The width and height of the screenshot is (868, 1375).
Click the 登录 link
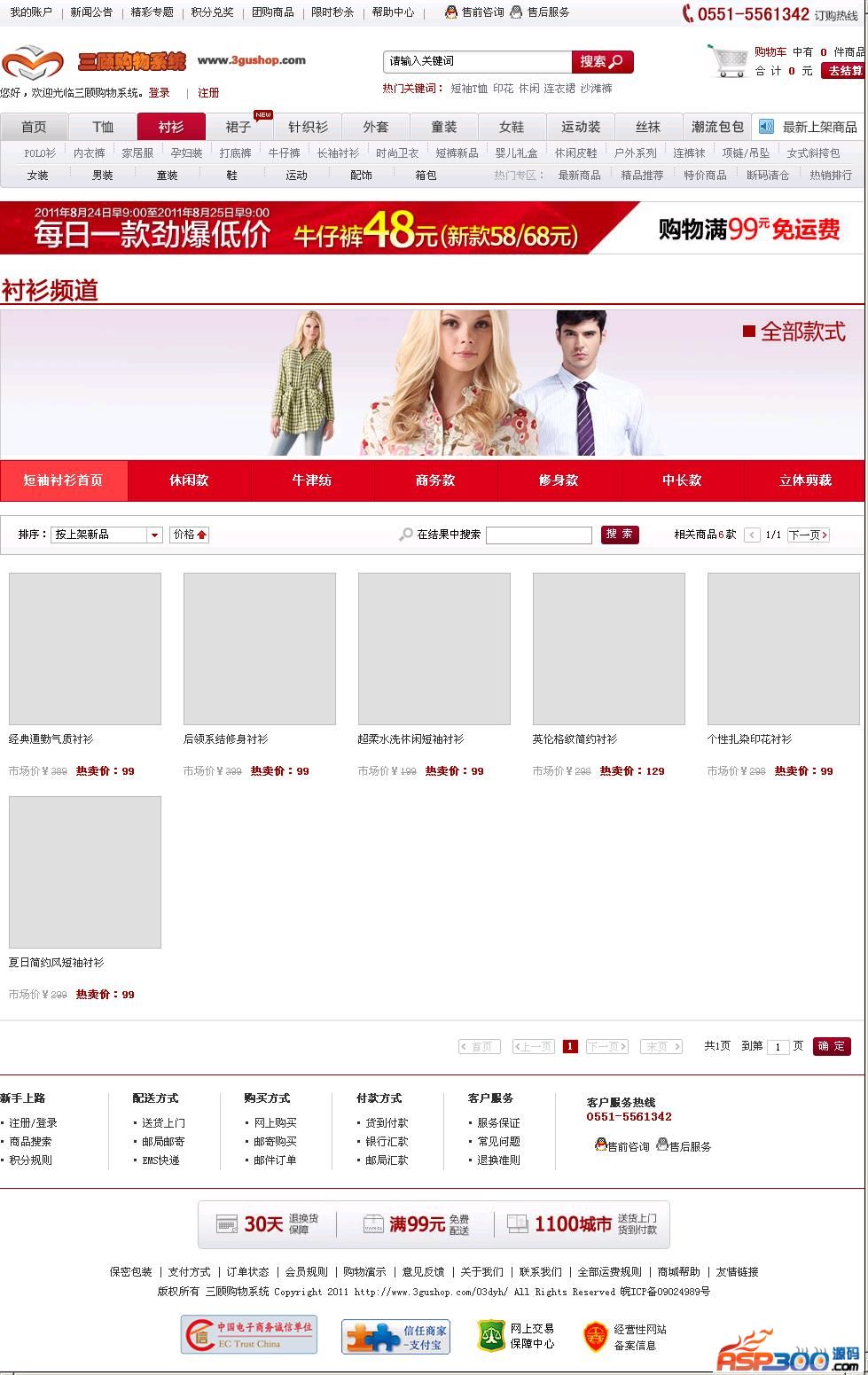point(160,93)
